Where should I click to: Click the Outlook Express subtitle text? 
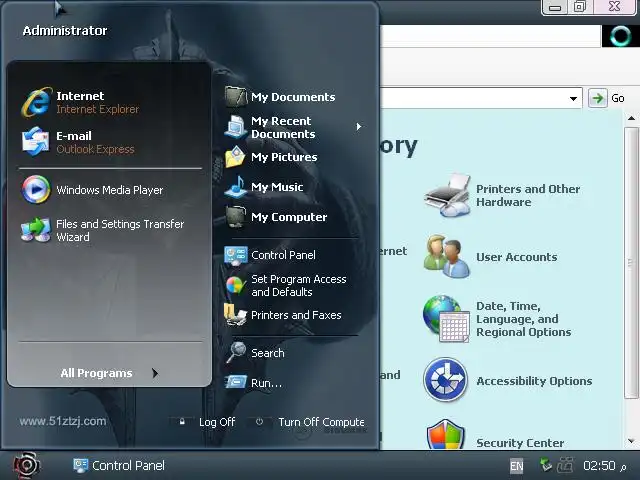point(95,149)
